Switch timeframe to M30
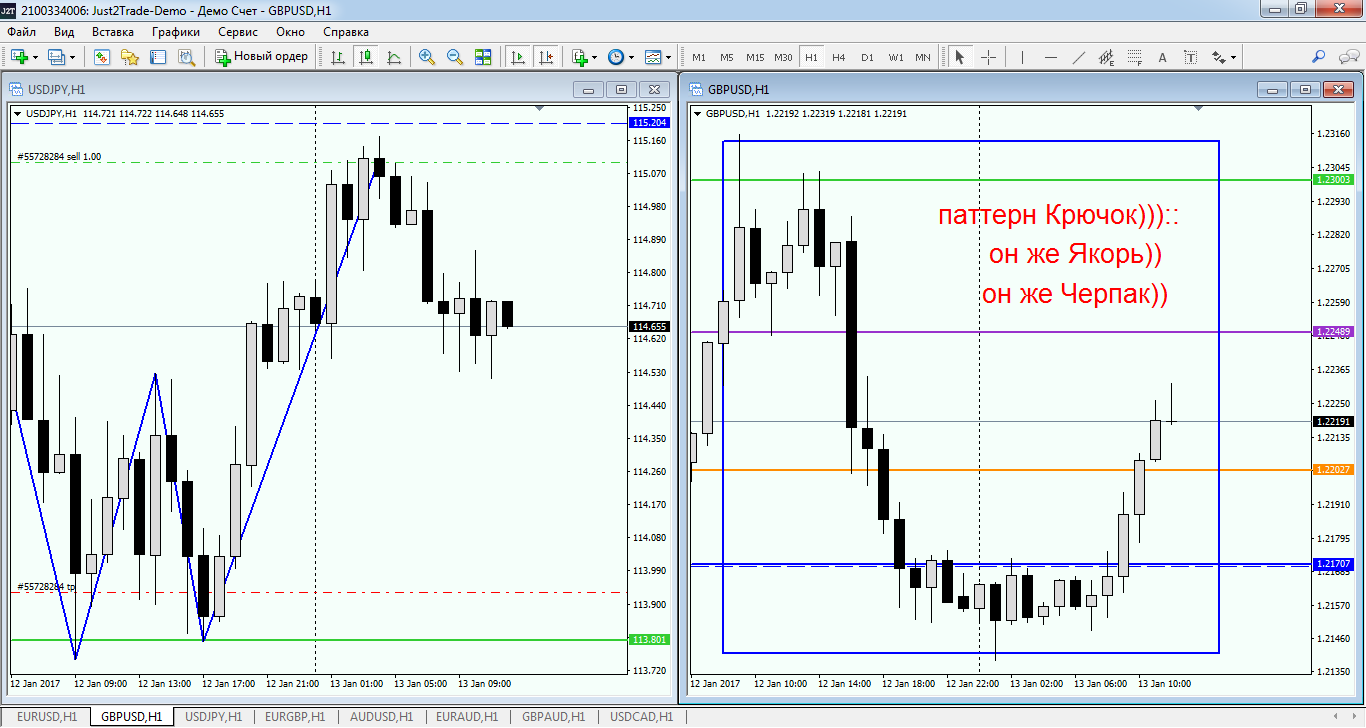This screenshot has height=728, width=1366. click(783, 57)
